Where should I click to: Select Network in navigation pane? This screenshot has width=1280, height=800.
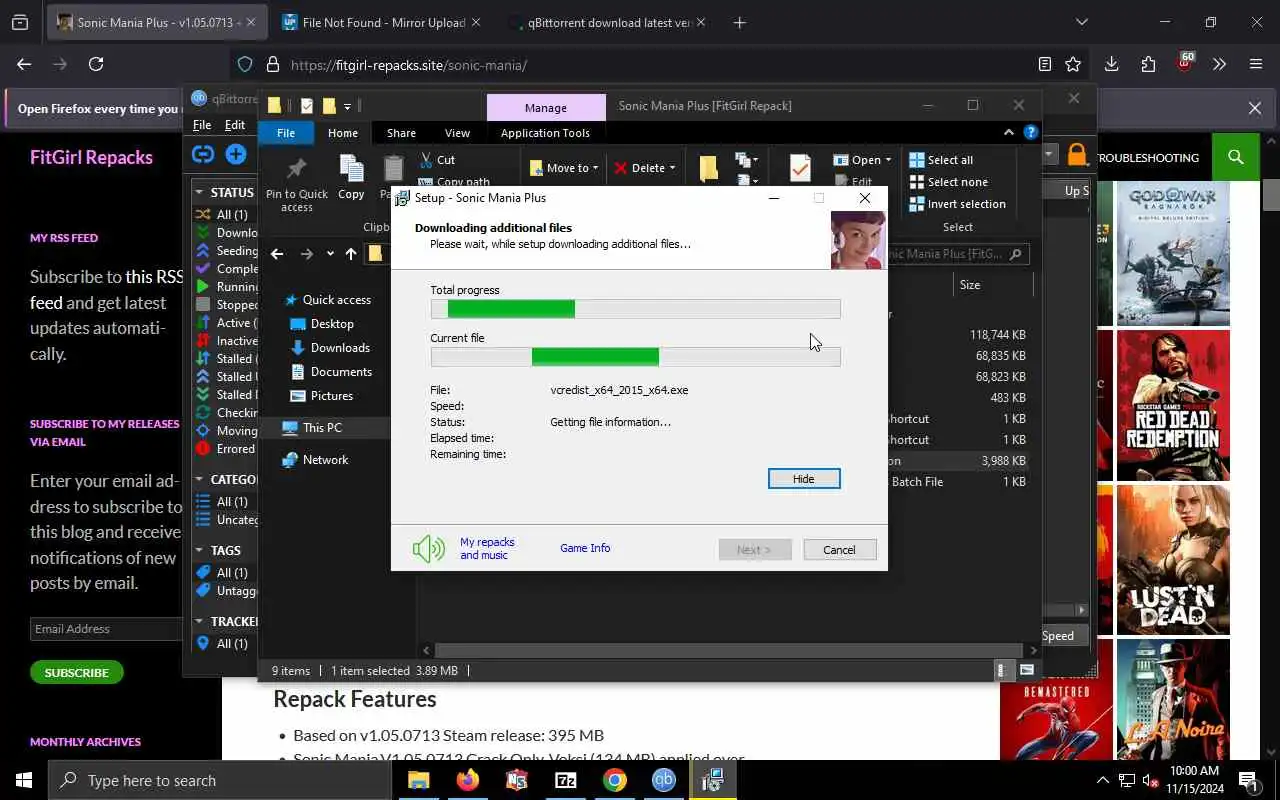(x=315, y=460)
